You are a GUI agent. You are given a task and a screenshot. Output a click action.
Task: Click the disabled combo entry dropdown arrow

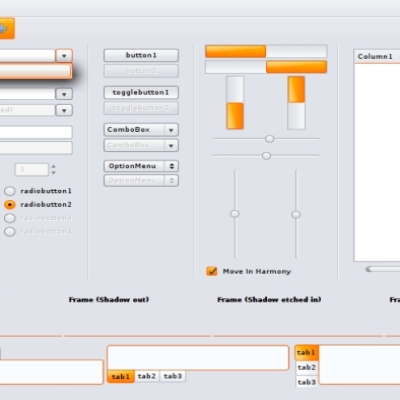click(64, 110)
